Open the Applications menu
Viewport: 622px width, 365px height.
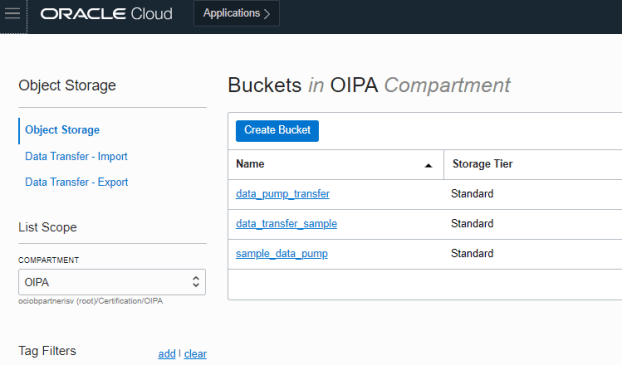236,13
